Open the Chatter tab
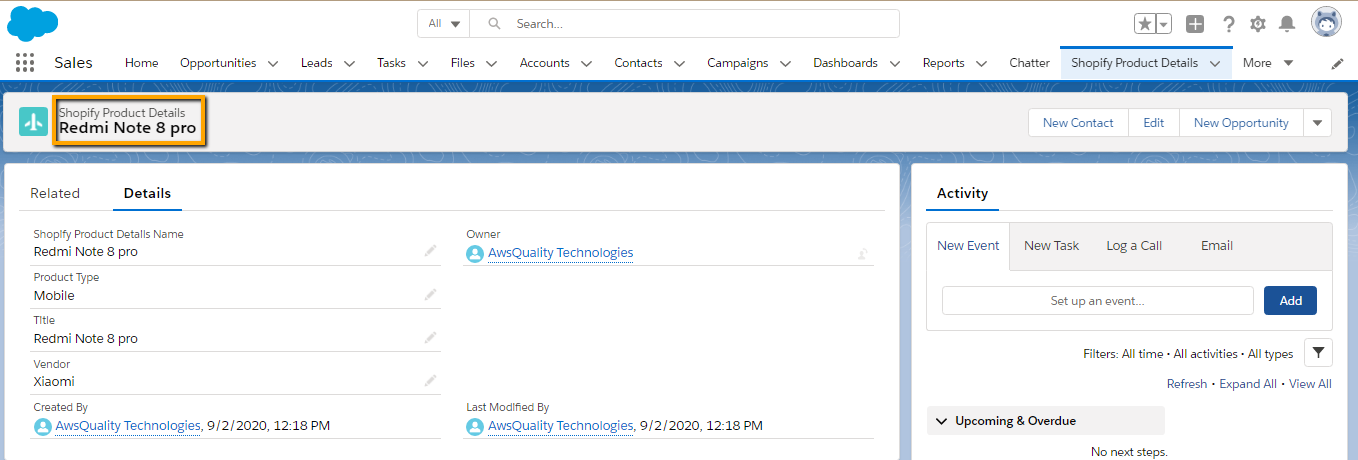The height and width of the screenshot is (460, 1358). pyautogui.click(x=1029, y=62)
